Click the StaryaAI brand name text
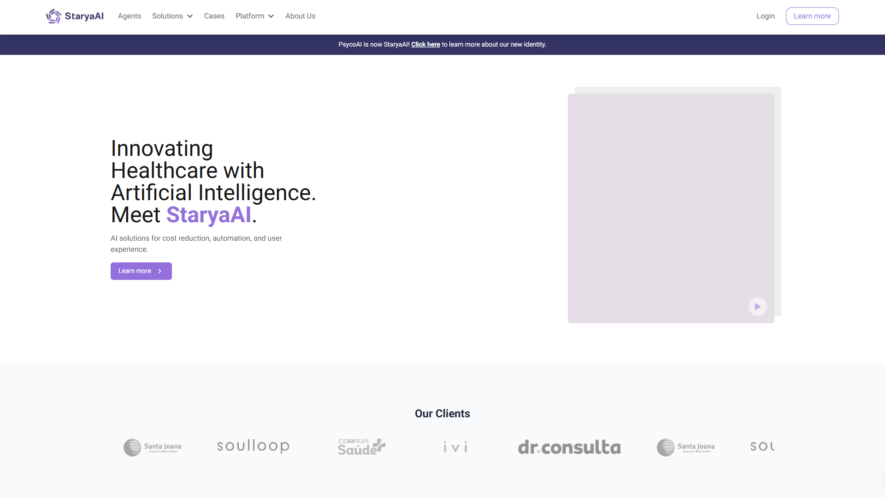 point(84,16)
